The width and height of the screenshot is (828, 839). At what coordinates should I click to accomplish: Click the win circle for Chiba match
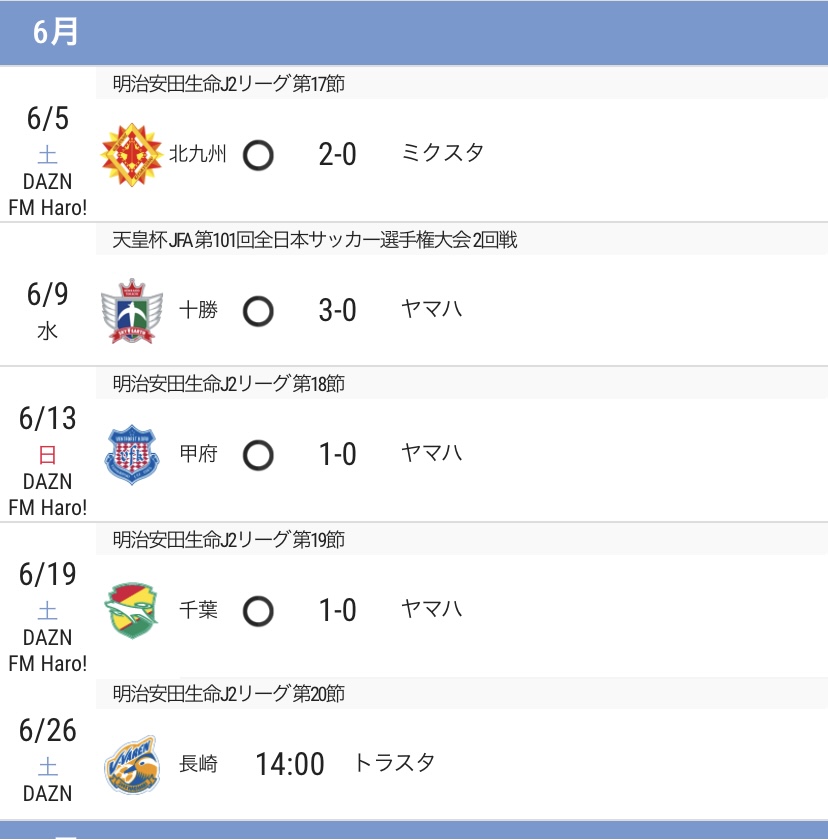258,611
